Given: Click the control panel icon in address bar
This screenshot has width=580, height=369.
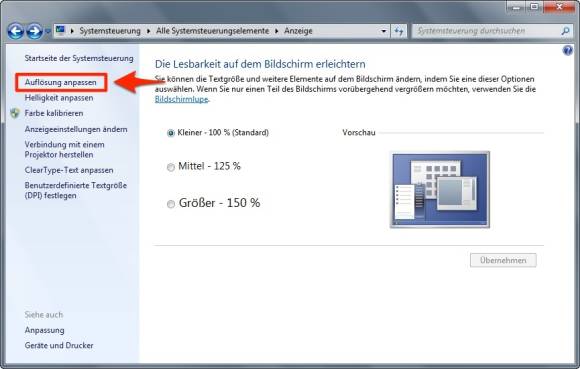Looking at the screenshot, I should click(60, 30).
